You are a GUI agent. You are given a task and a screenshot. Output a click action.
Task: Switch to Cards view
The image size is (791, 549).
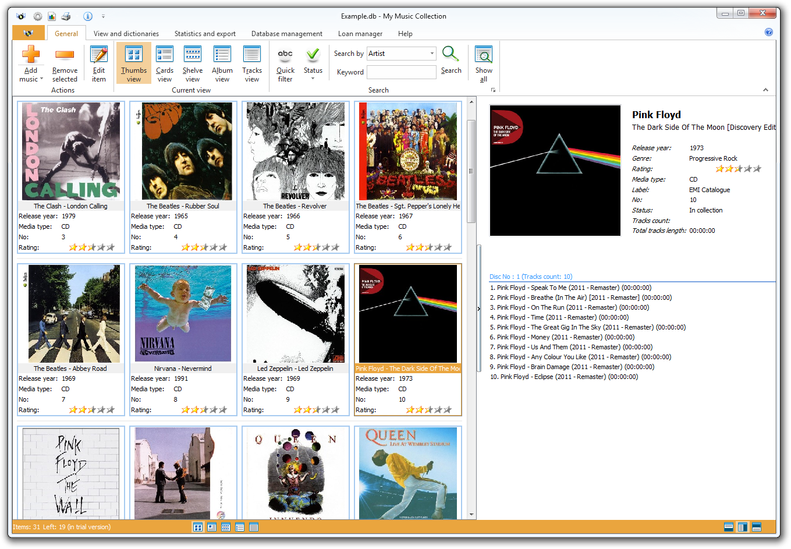164,63
